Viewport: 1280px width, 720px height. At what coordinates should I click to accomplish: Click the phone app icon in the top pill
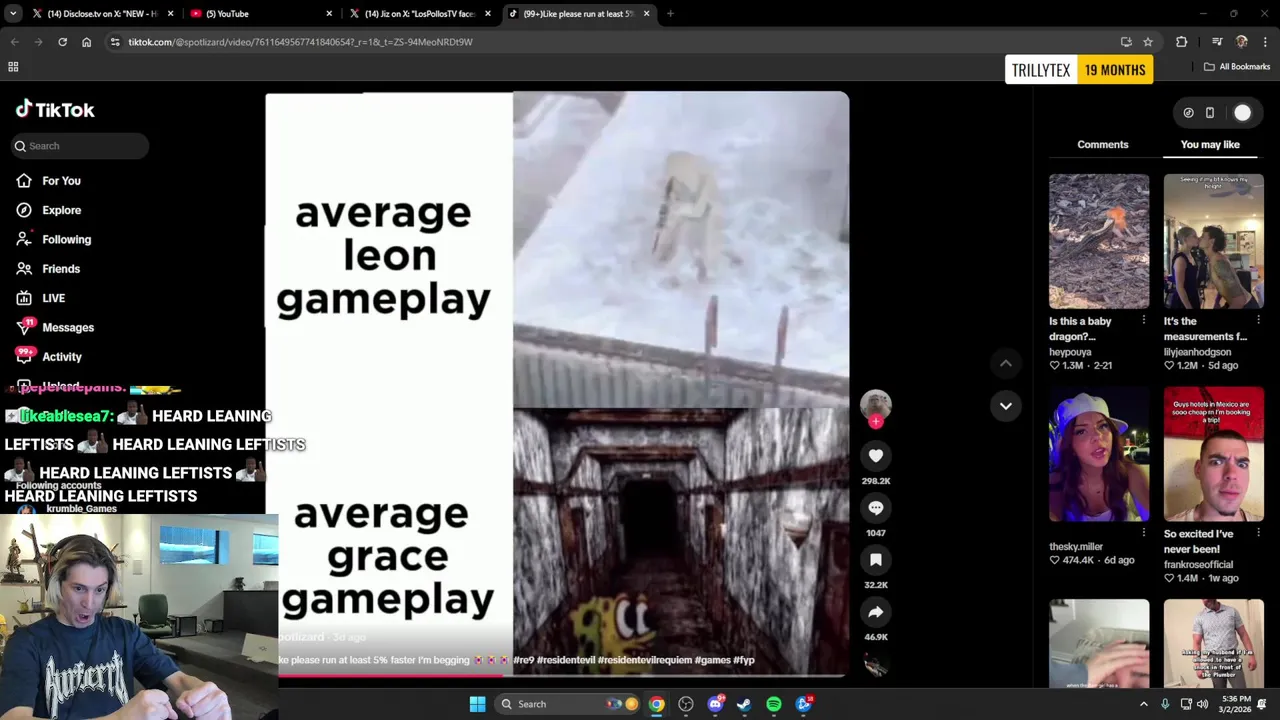[x=1209, y=113]
